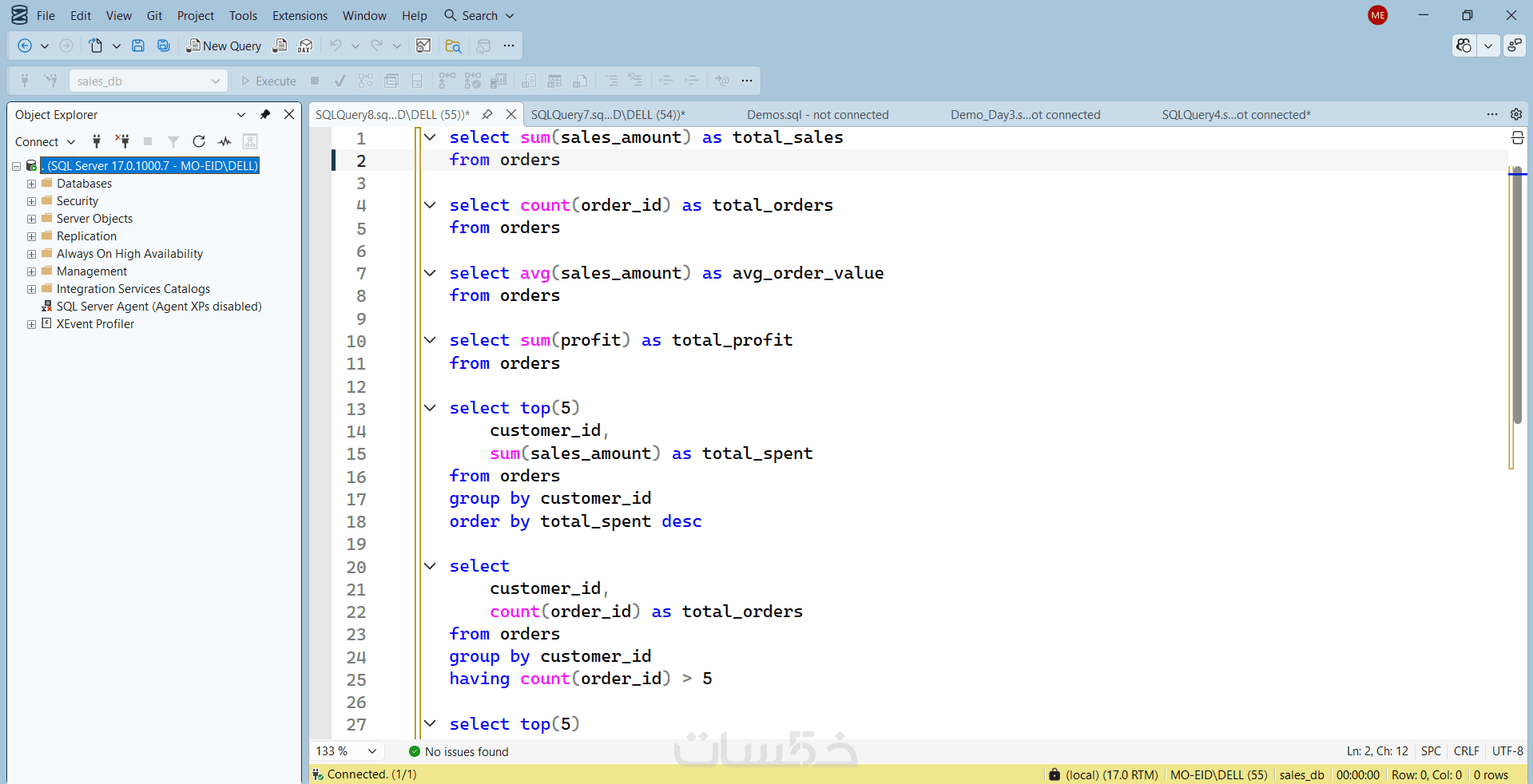Click the Save icon in toolbar
This screenshot has width=1533, height=784.
(138, 46)
